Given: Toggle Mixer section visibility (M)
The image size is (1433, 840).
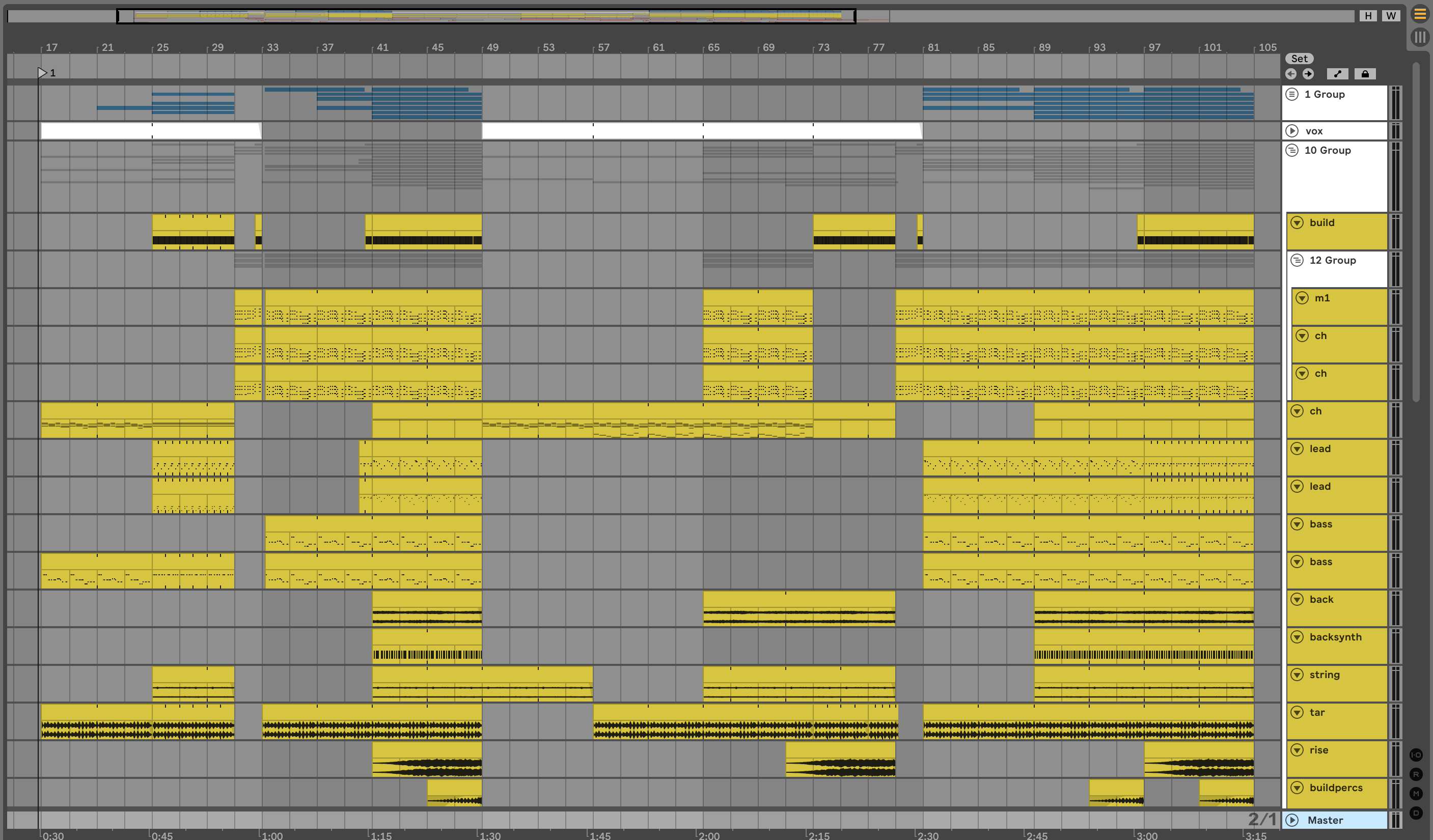Looking at the screenshot, I should click(1416, 793).
